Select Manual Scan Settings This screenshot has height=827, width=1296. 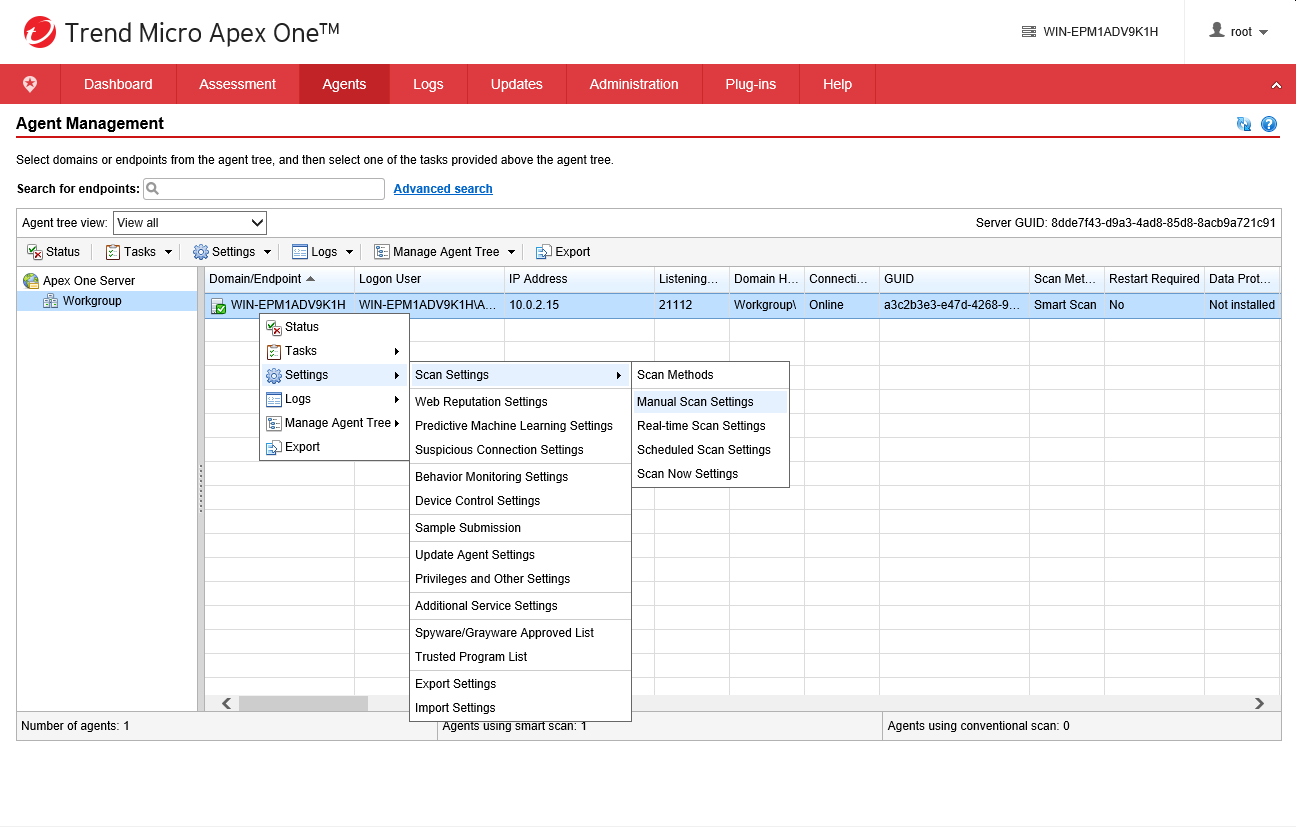coord(711,402)
